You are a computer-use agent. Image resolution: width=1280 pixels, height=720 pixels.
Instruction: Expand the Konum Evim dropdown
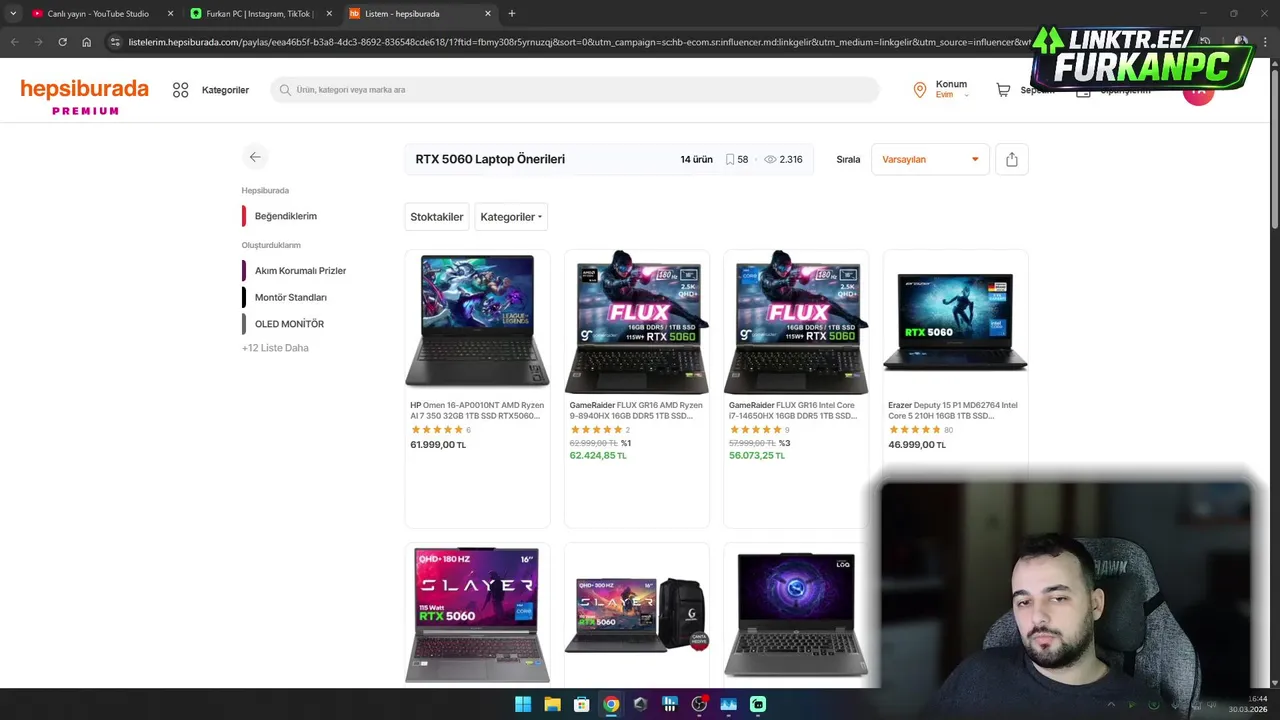(x=951, y=90)
